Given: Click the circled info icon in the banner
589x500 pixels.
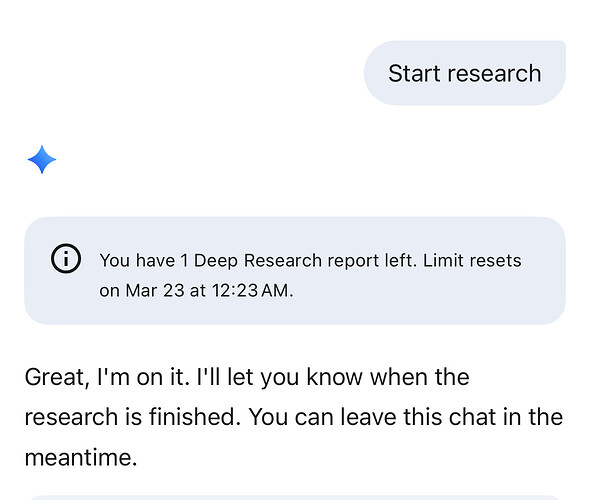Looking at the screenshot, I should [x=66, y=258].
